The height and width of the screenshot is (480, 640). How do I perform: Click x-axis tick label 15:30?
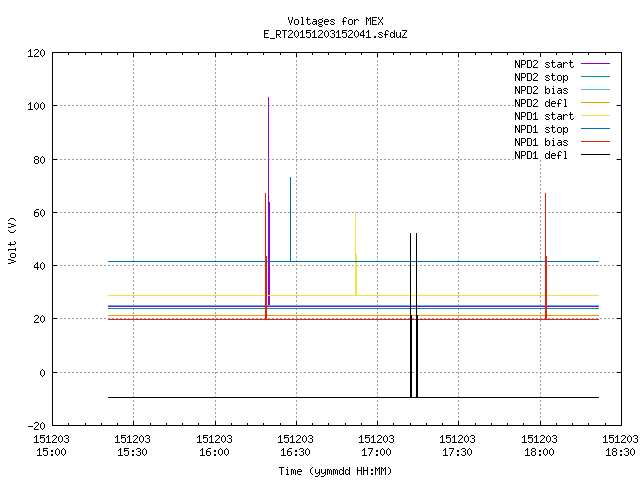point(132,452)
